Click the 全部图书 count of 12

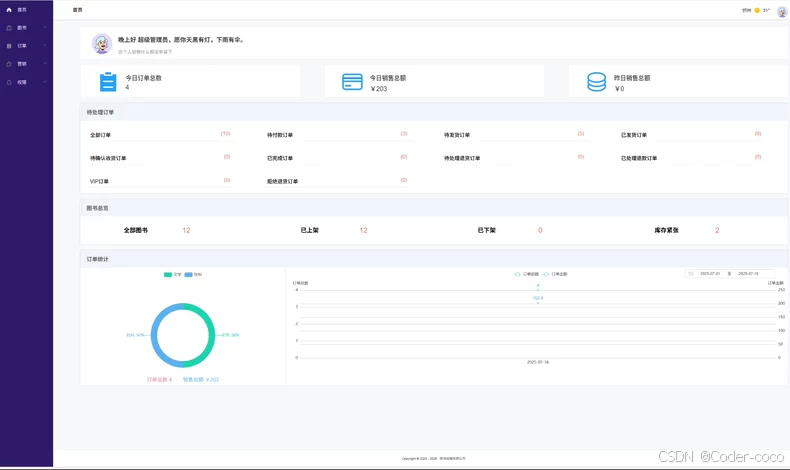coord(186,230)
